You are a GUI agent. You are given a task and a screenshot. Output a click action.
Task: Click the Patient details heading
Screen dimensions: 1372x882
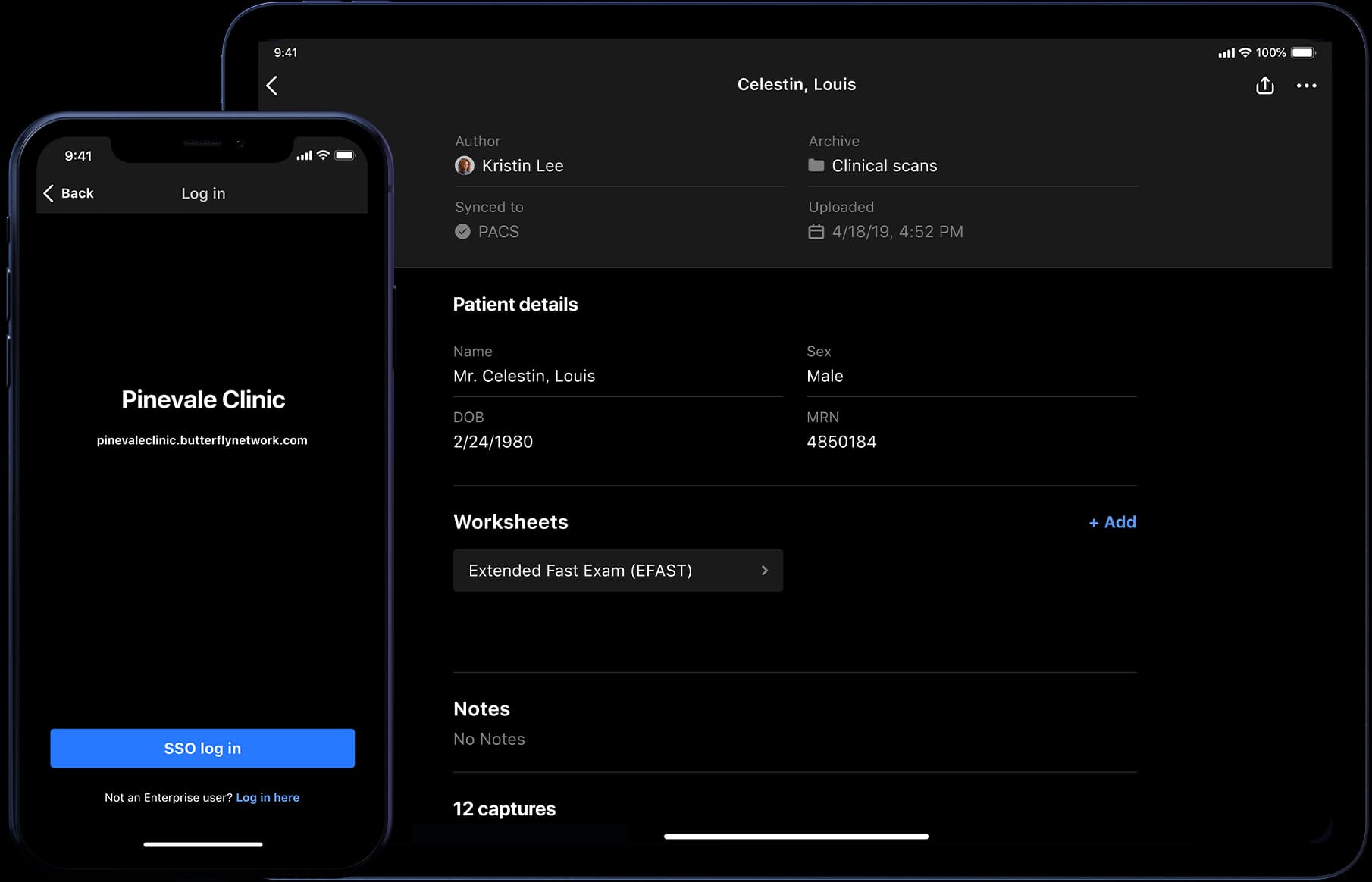coord(515,305)
